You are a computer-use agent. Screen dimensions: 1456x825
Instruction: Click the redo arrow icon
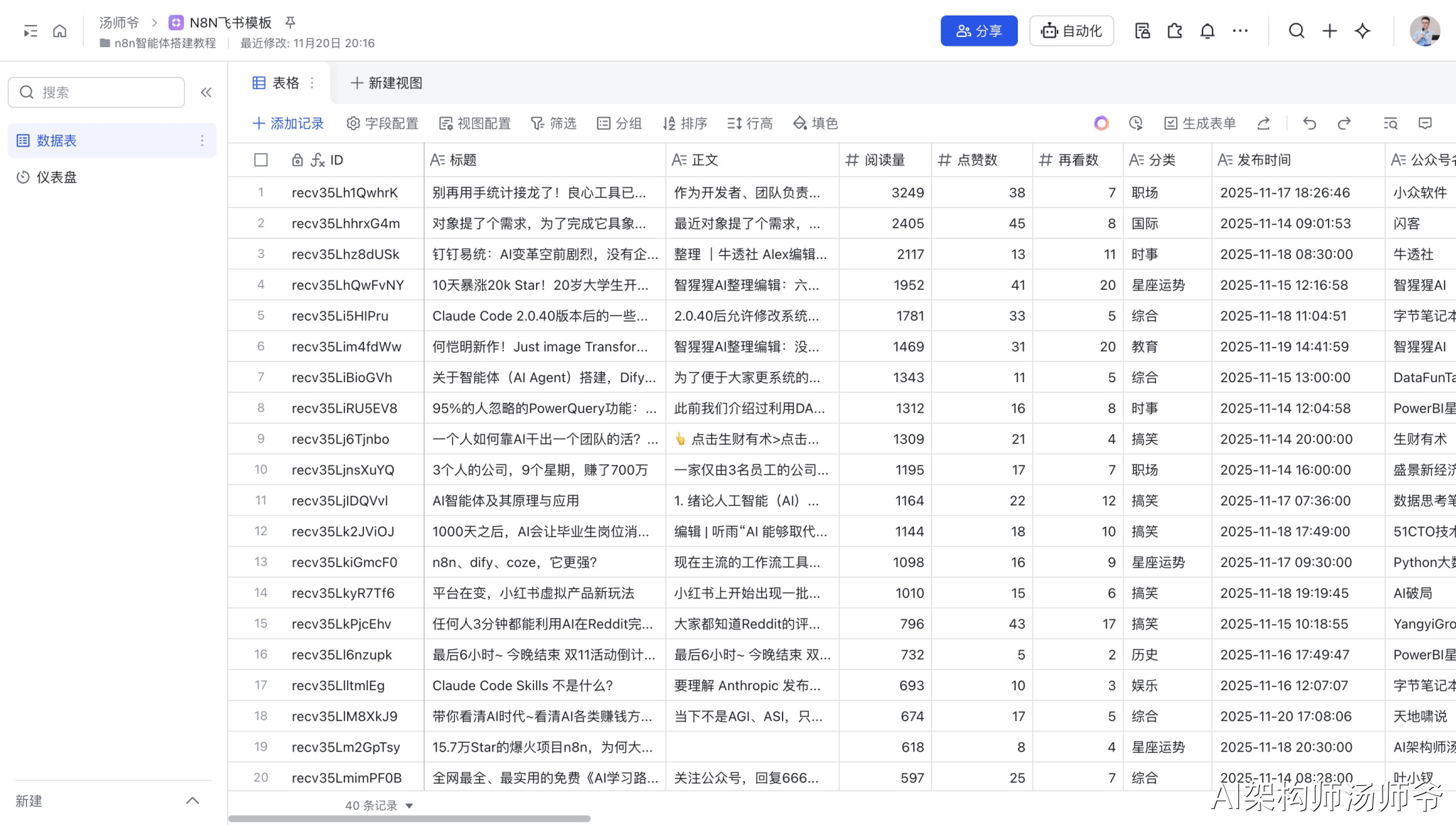1344,123
